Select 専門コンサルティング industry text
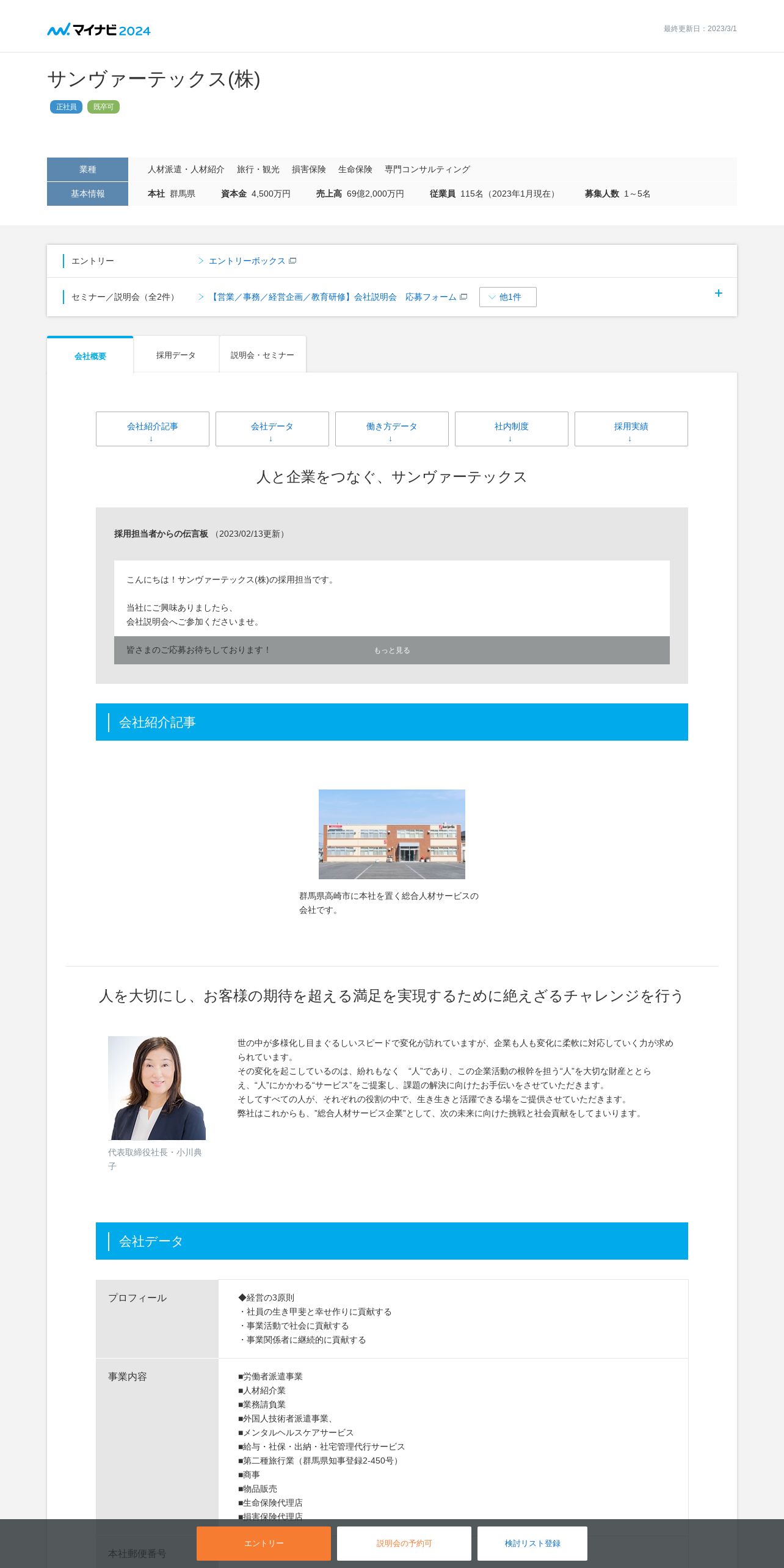 click(427, 169)
